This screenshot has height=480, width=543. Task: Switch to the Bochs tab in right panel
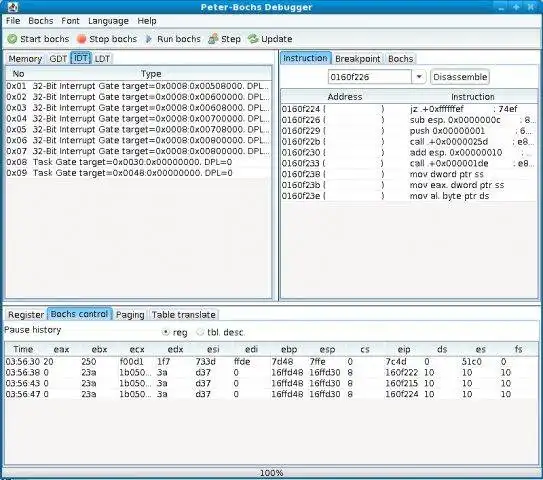click(401, 59)
